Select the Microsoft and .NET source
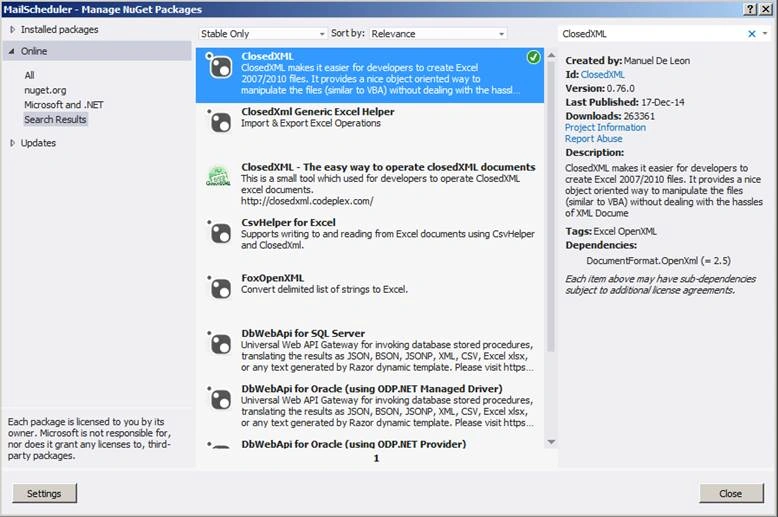This screenshot has width=778, height=517. pos(64,105)
